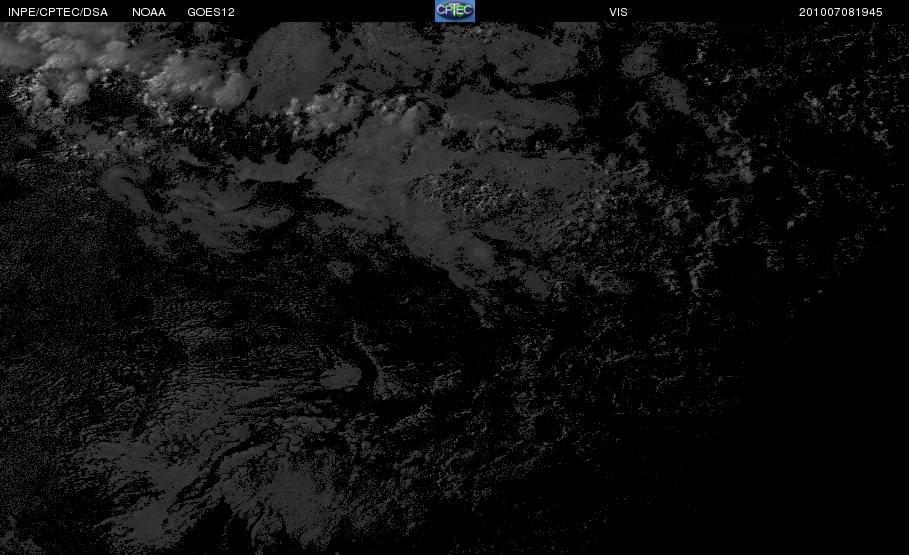Viewport: 909px width, 555px height.
Task: Click the NOAA label in header
Action: coord(149,12)
